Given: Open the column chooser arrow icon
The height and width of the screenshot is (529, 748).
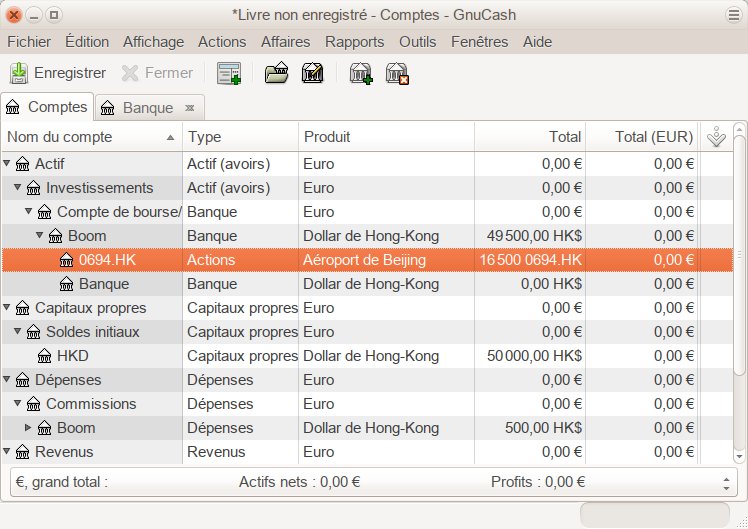Looking at the screenshot, I should click(x=716, y=138).
